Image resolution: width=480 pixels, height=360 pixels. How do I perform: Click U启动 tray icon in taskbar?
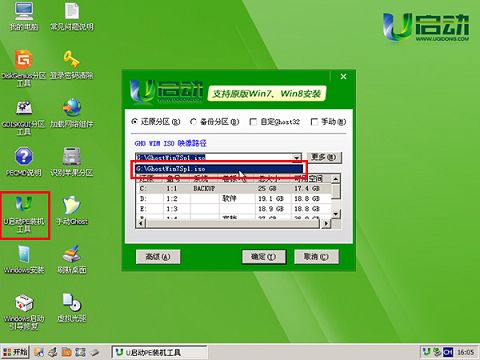click(426, 352)
